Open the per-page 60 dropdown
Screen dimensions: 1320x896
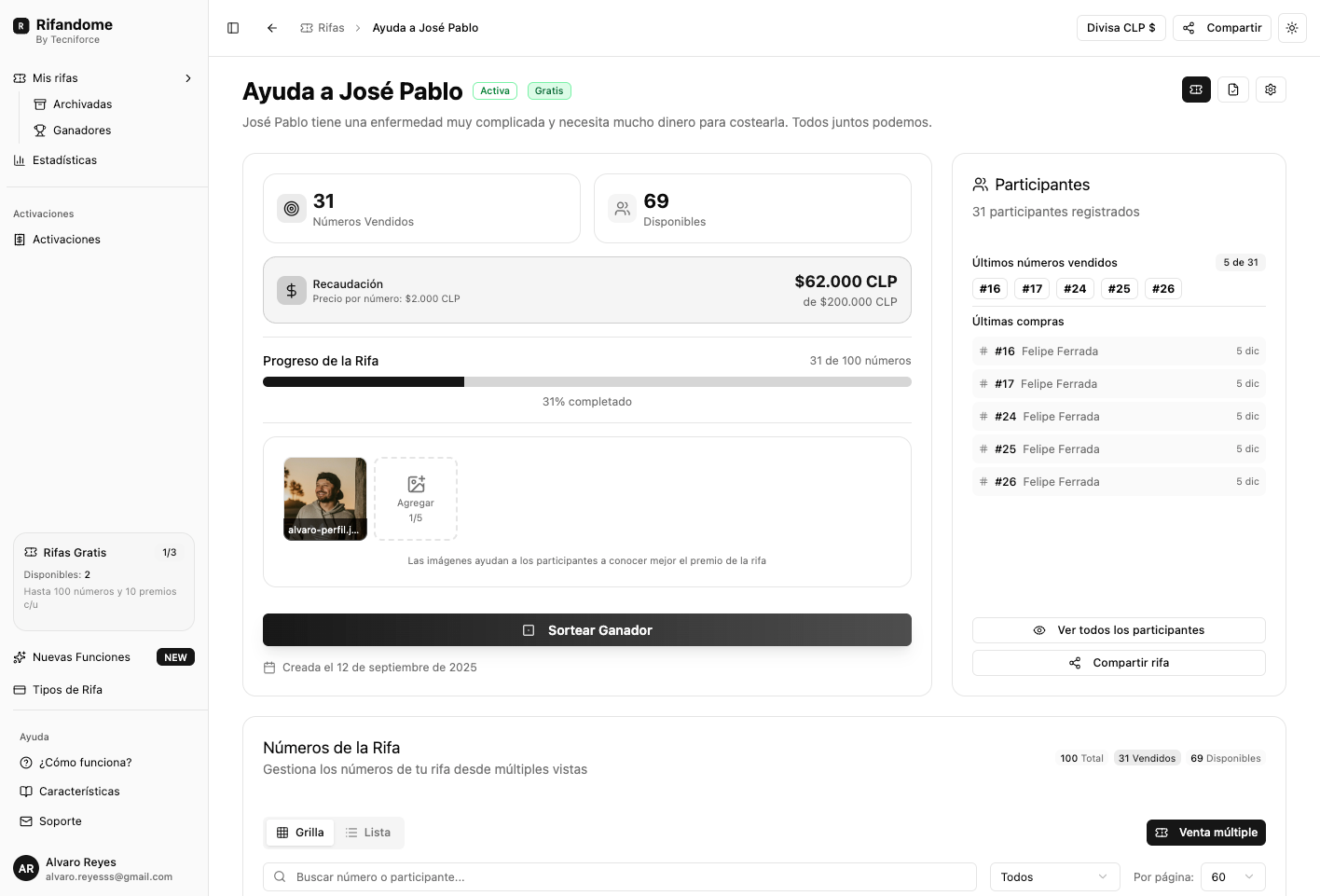pos(1232,877)
